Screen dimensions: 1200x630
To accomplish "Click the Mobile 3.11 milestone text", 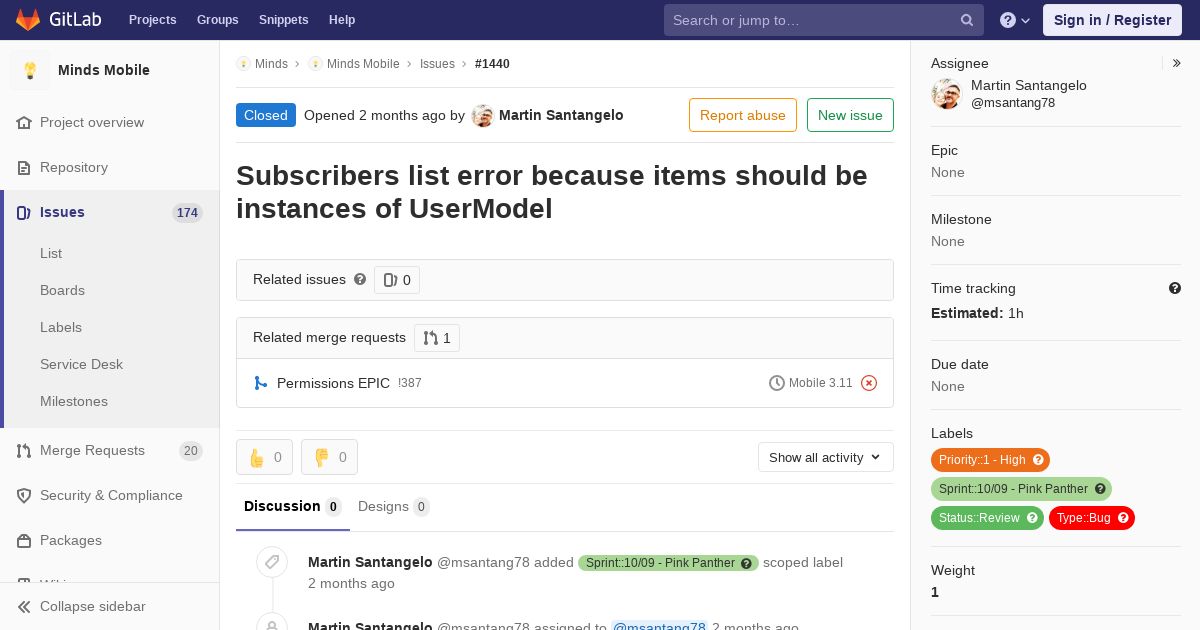I will pyautogui.click(x=821, y=383).
